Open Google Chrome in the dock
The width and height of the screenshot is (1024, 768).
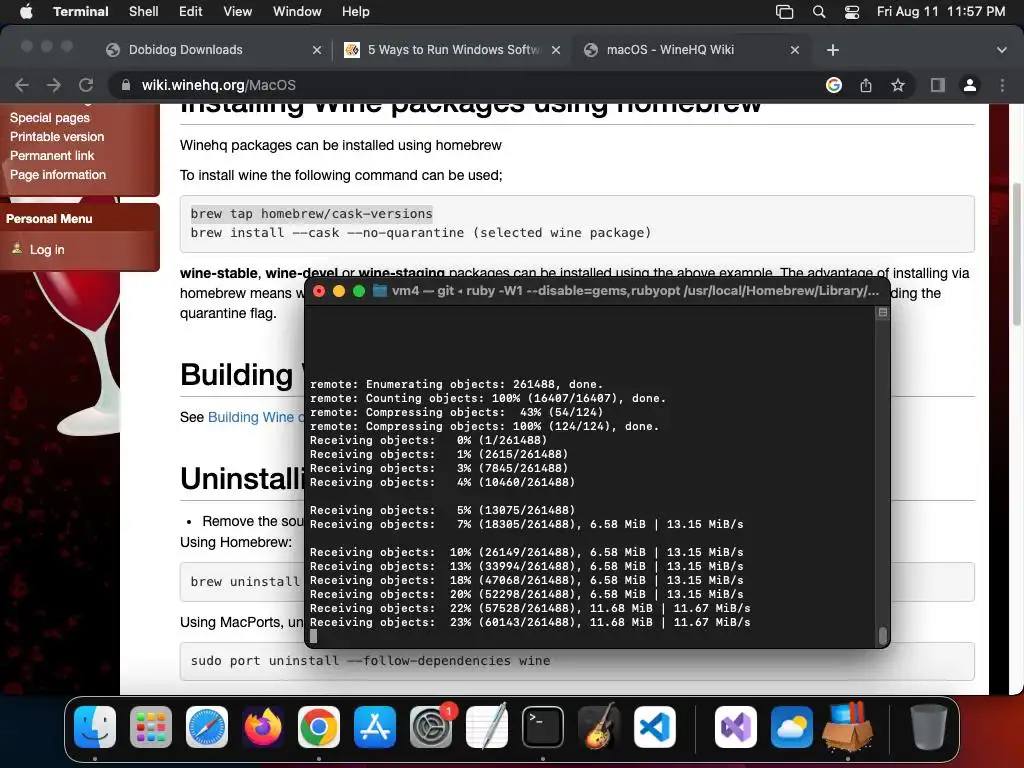point(319,727)
